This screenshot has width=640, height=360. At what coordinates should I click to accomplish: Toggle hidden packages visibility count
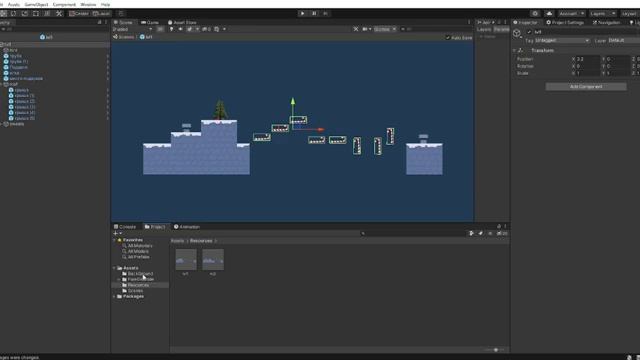tap(503, 233)
